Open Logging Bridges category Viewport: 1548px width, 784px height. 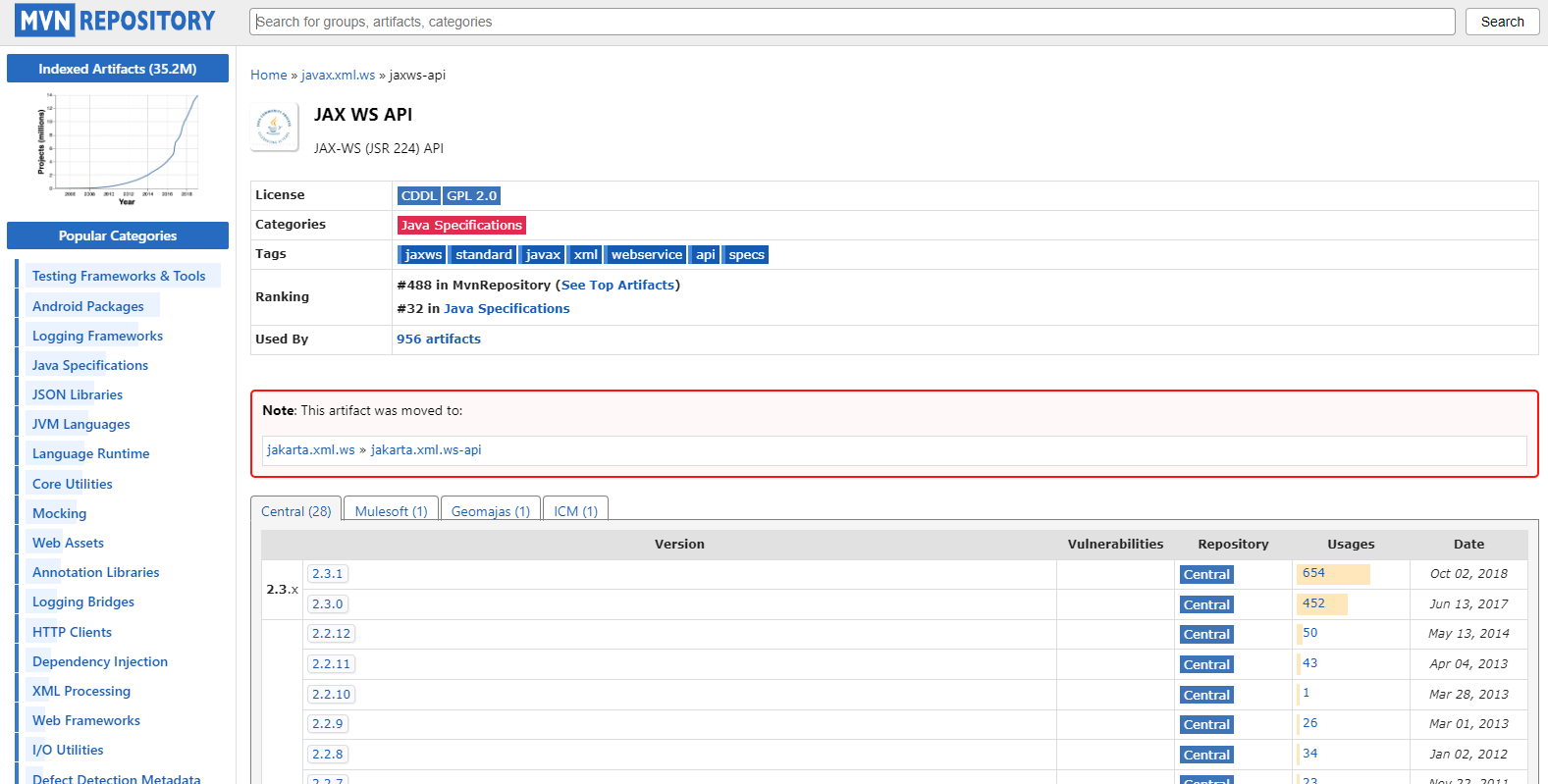tap(83, 601)
